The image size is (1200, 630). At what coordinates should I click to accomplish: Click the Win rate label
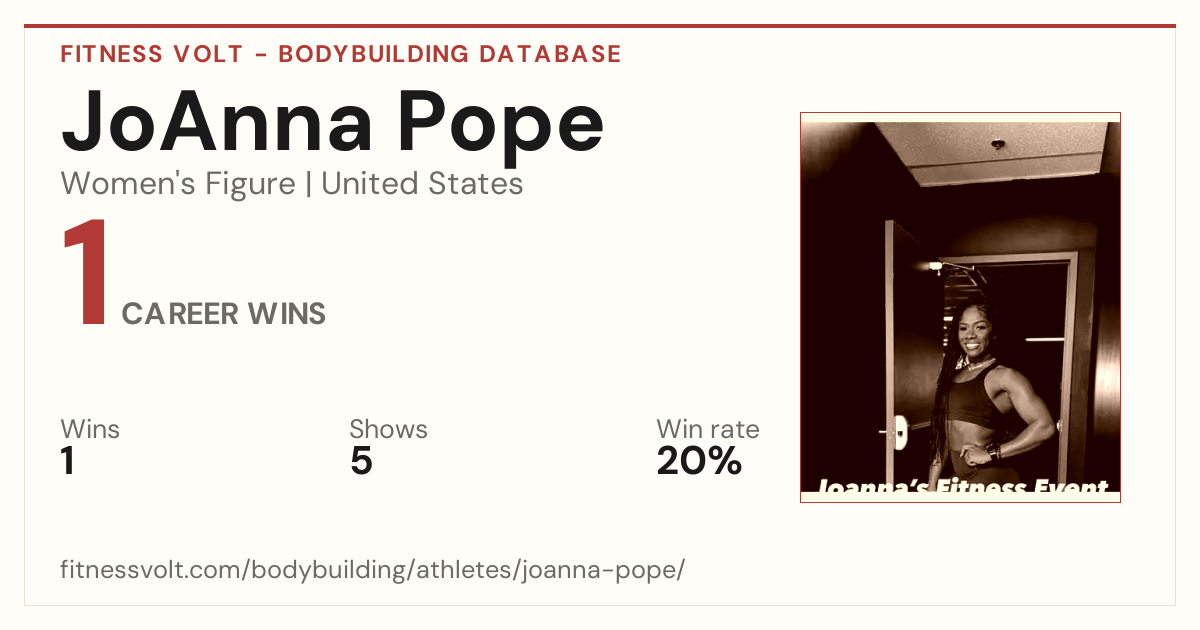(x=708, y=429)
